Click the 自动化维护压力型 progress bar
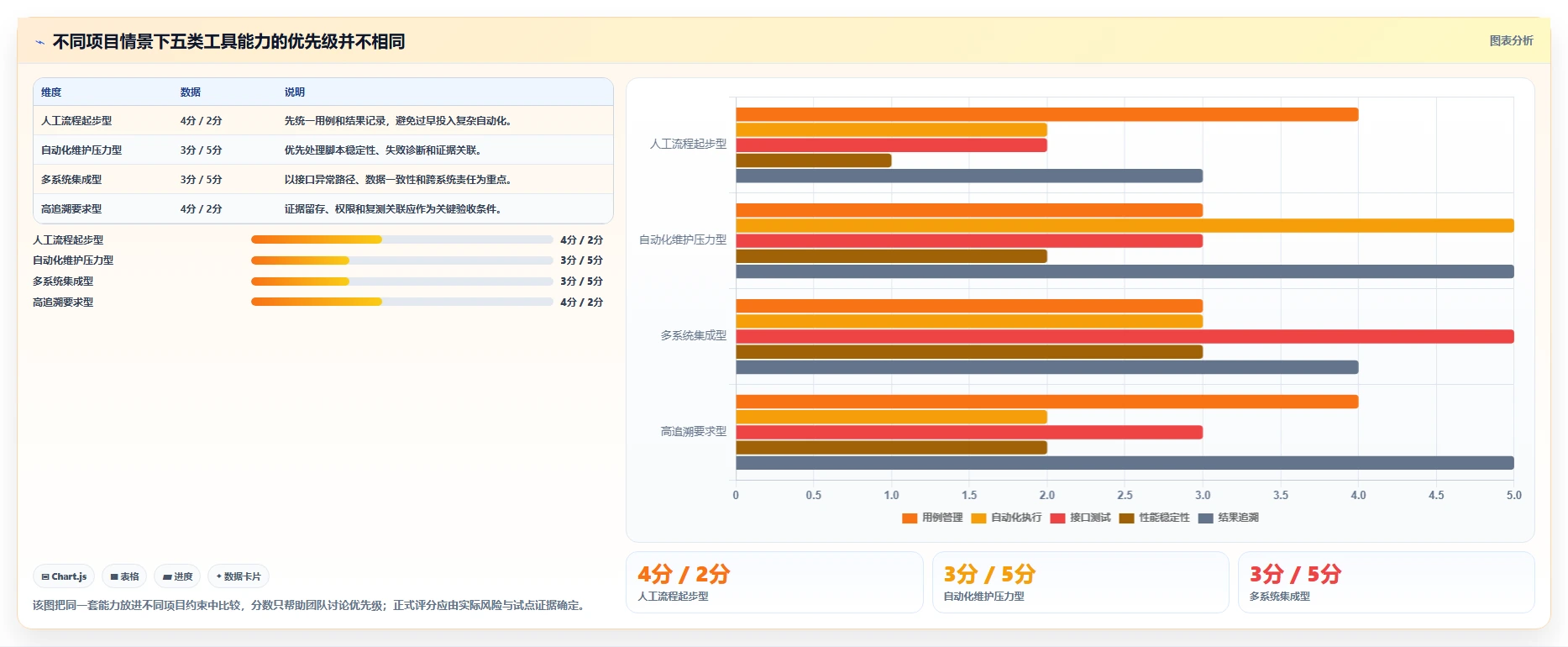This screenshot has height=647, width=1568. click(401, 260)
